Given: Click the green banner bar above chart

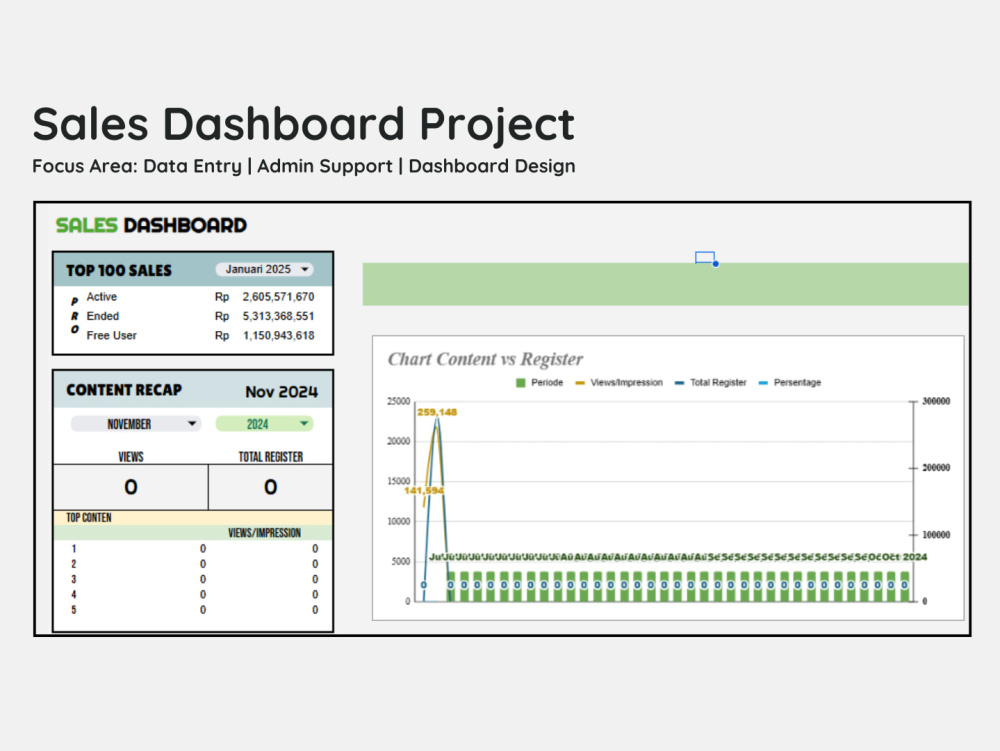Looking at the screenshot, I should (665, 284).
